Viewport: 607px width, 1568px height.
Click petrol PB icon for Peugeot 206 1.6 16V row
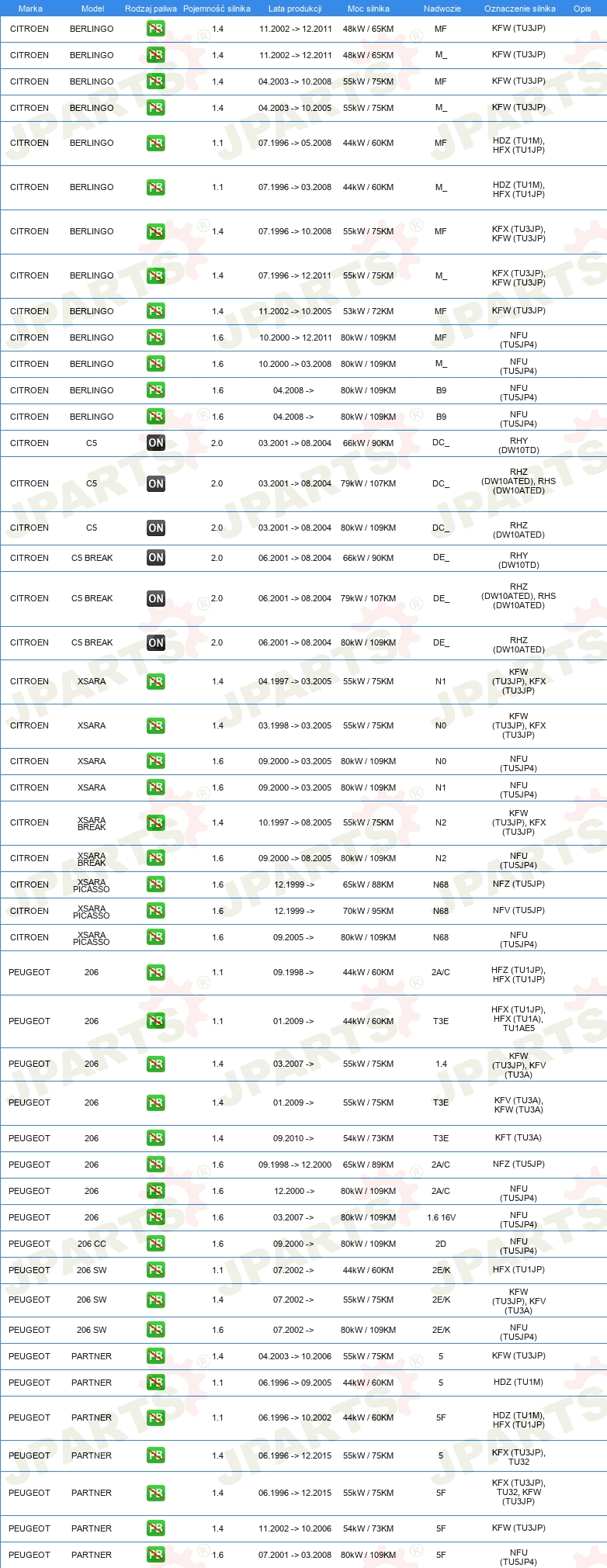156,1217
